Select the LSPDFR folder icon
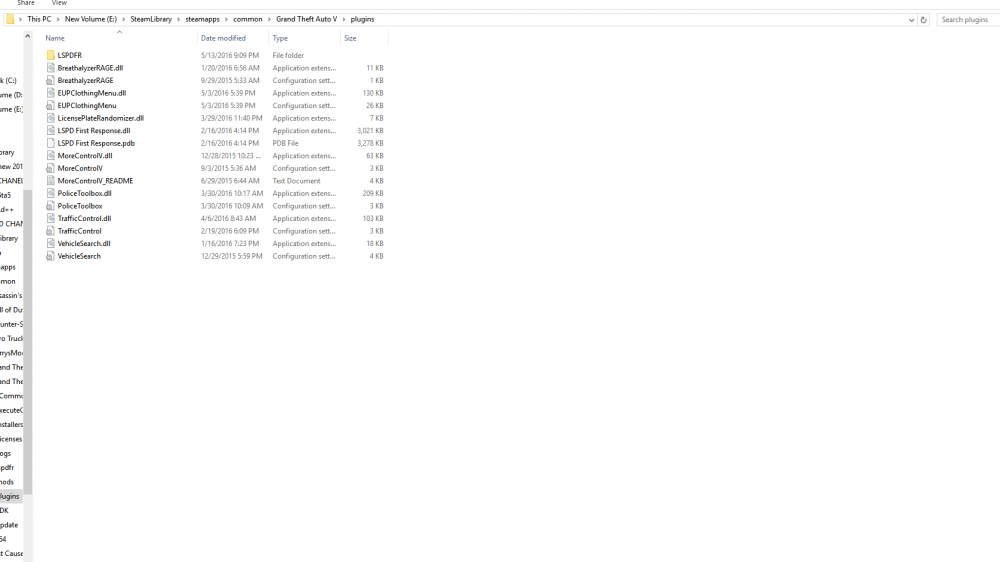The image size is (1000, 562). point(50,55)
